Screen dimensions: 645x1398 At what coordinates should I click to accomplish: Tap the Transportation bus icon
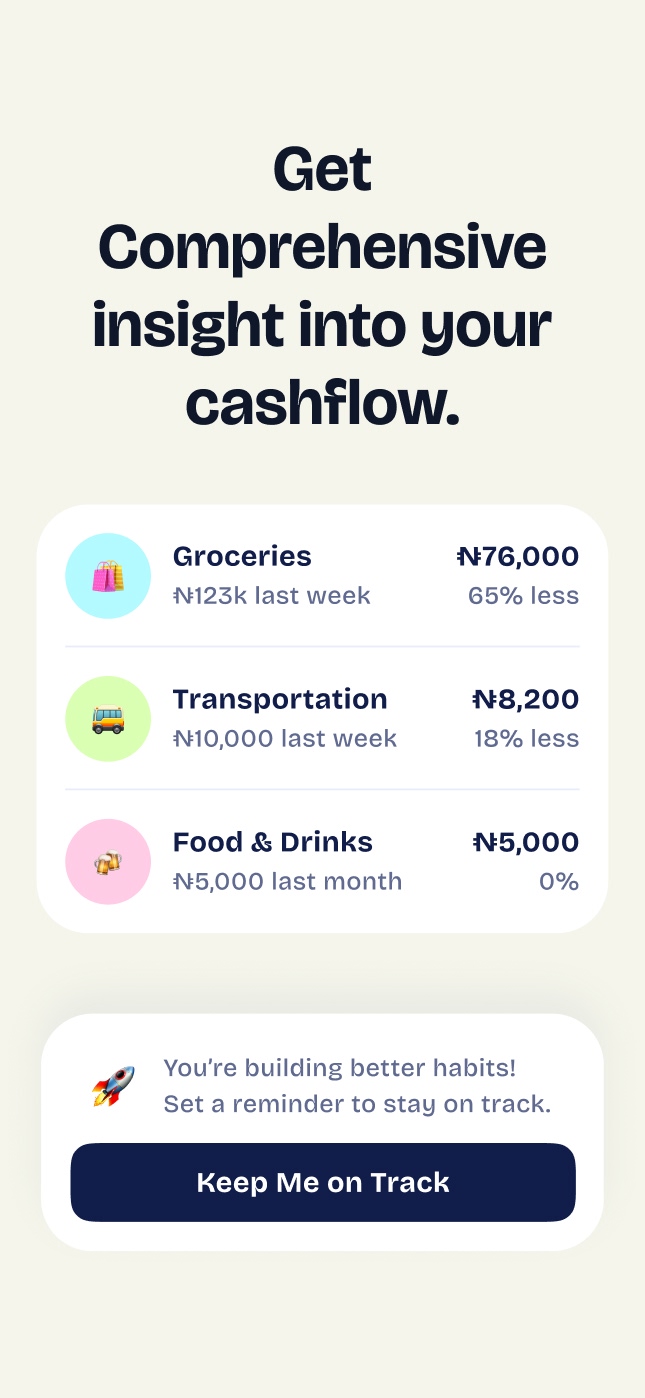(108, 719)
